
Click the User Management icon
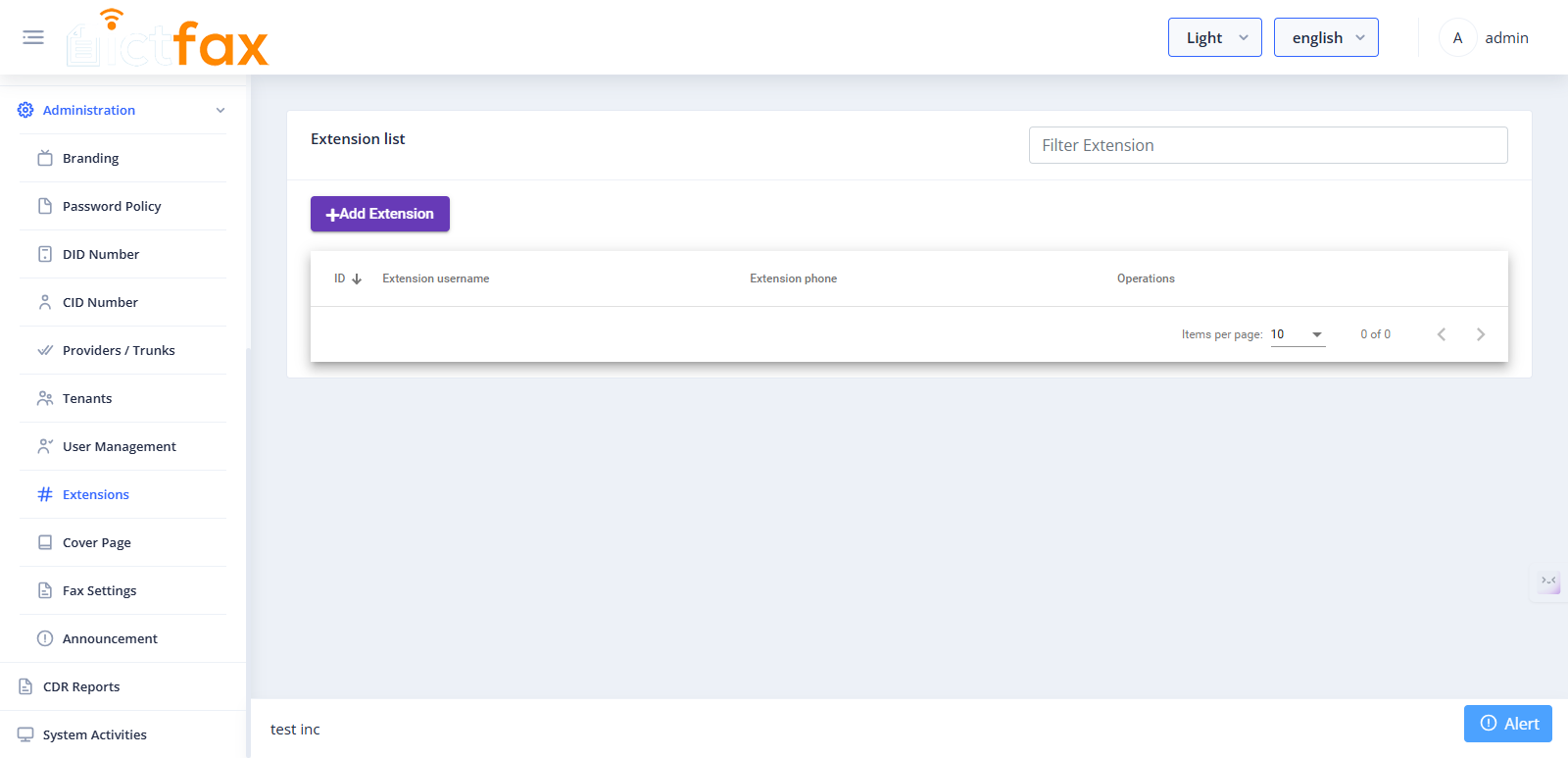click(45, 446)
